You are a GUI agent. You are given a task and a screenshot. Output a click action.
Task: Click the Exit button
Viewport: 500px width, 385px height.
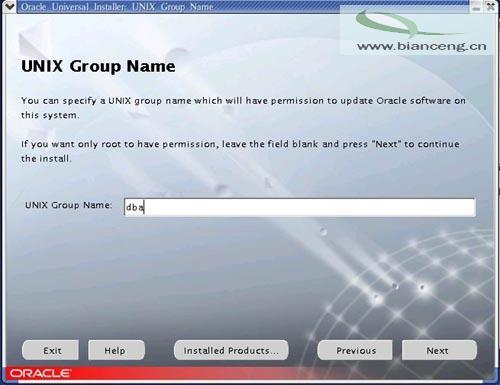[x=50, y=350]
